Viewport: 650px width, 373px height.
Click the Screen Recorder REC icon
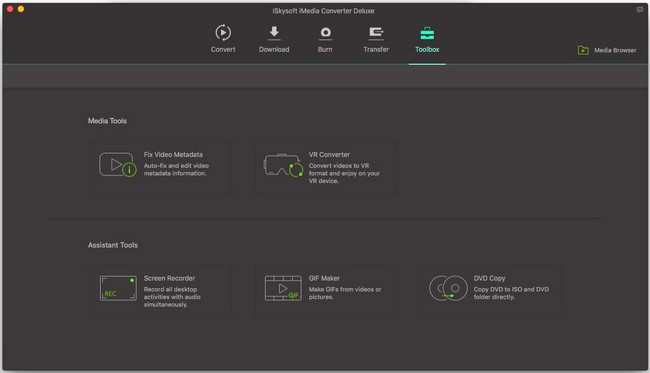(118, 288)
